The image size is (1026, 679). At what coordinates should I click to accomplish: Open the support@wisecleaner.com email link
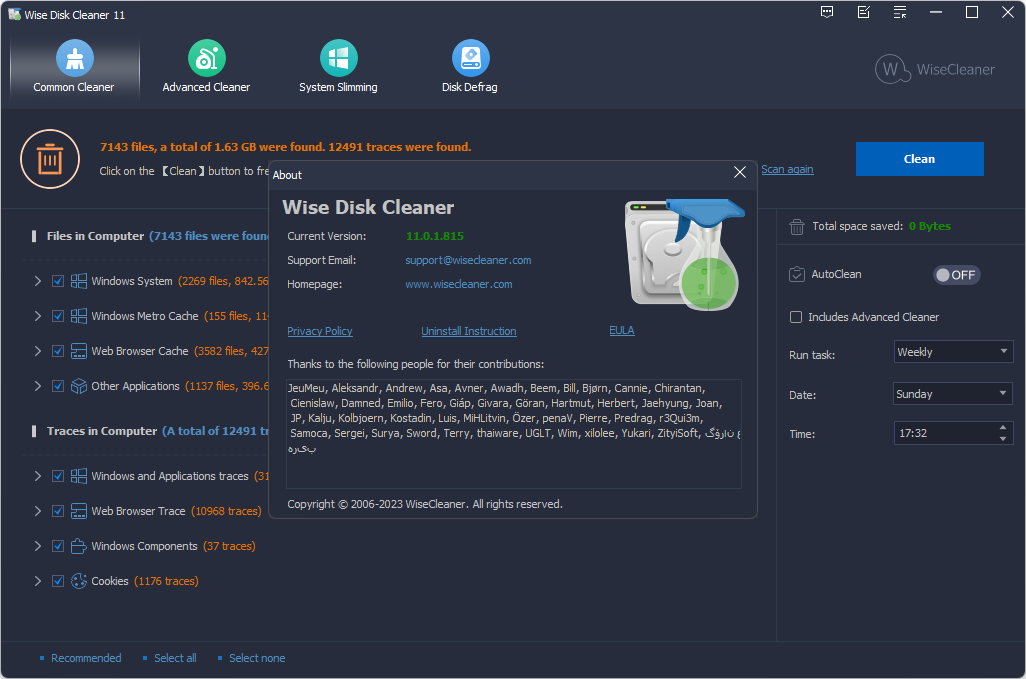click(x=468, y=260)
